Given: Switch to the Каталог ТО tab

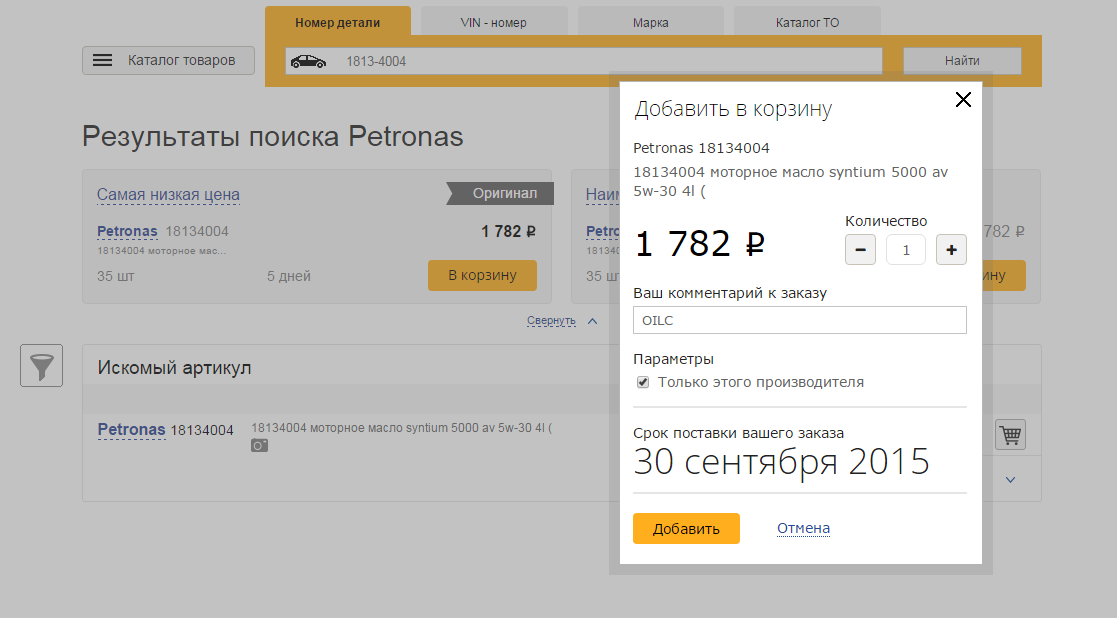Looking at the screenshot, I should (807, 22).
